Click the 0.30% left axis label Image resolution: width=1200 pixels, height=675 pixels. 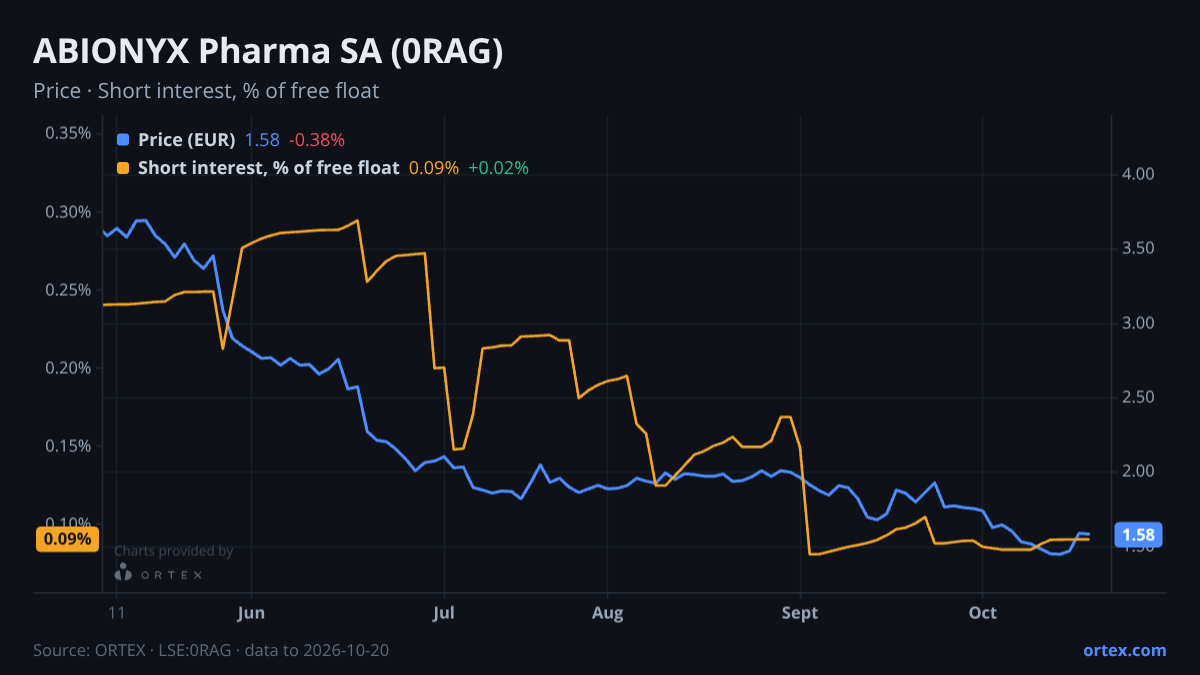pyautogui.click(x=68, y=212)
